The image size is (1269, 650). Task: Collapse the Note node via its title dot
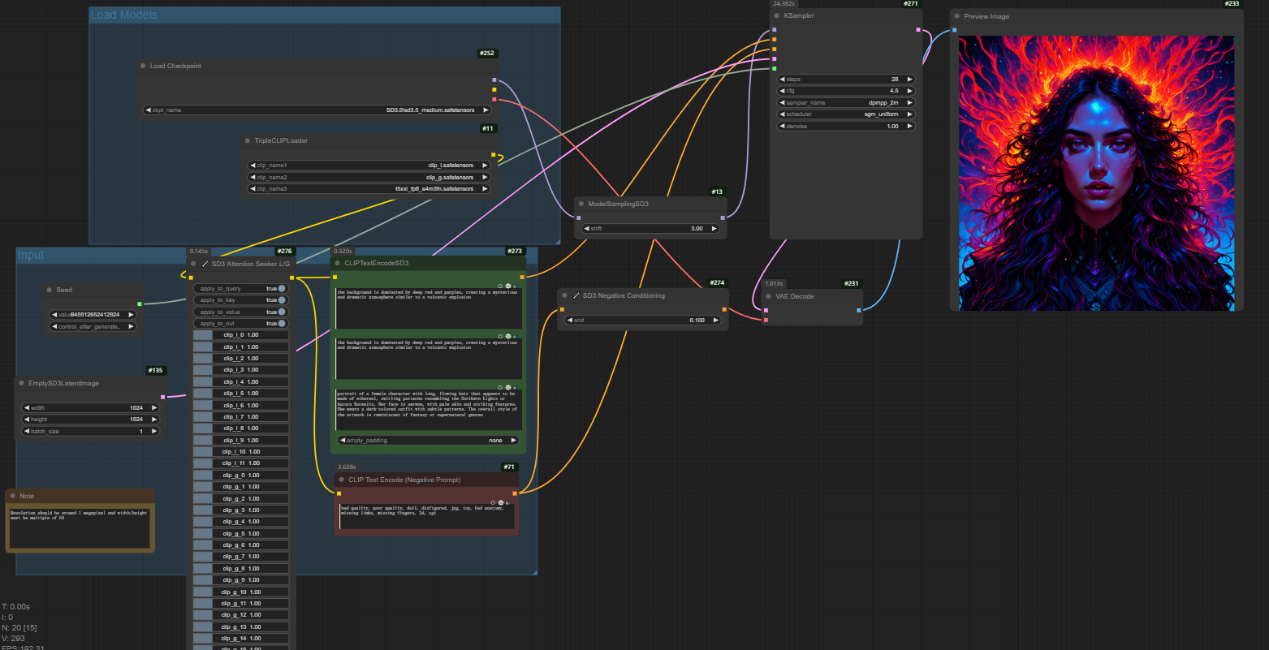[13, 496]
